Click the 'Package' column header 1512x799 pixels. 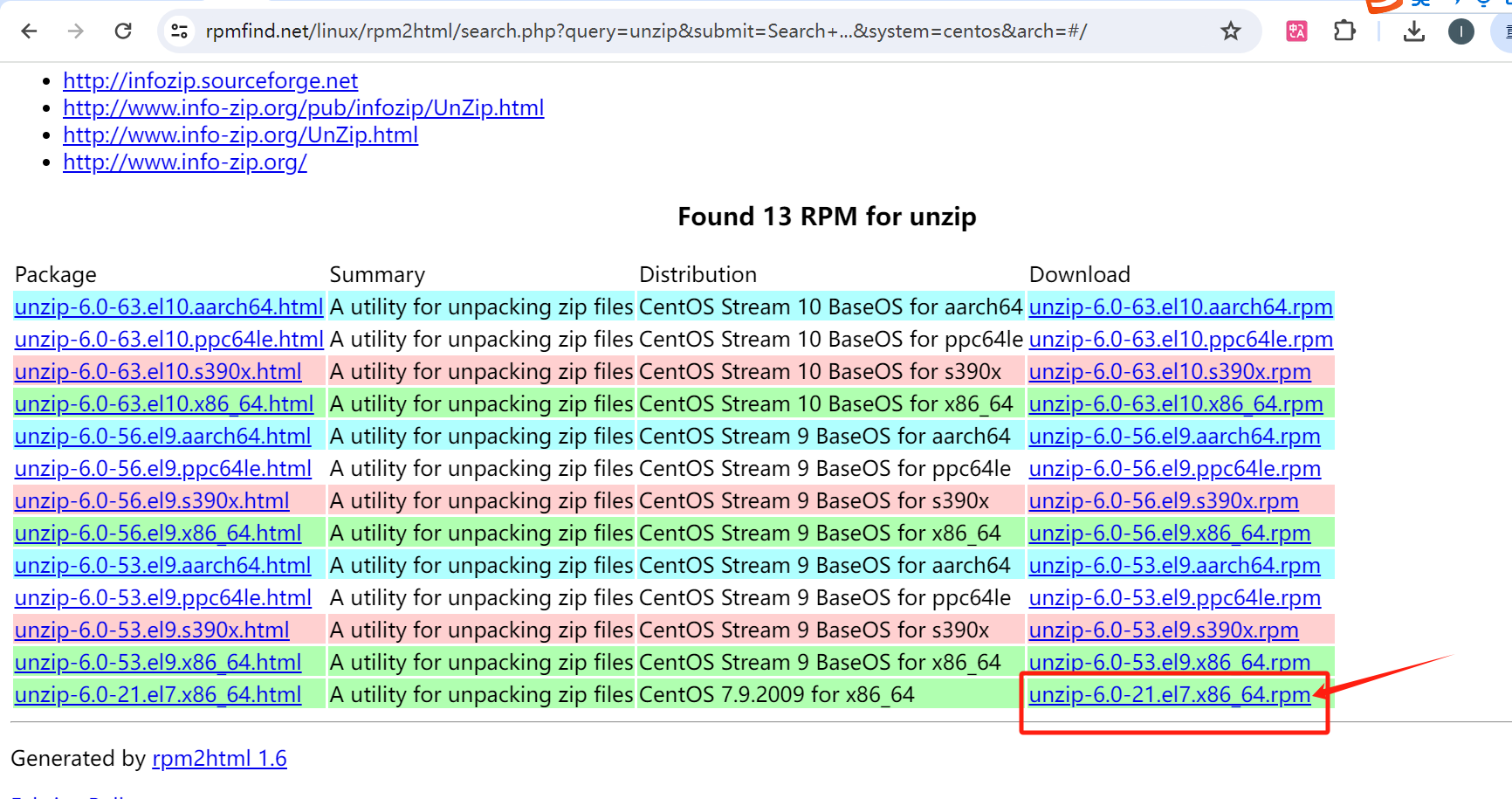[x=56, y=274]
